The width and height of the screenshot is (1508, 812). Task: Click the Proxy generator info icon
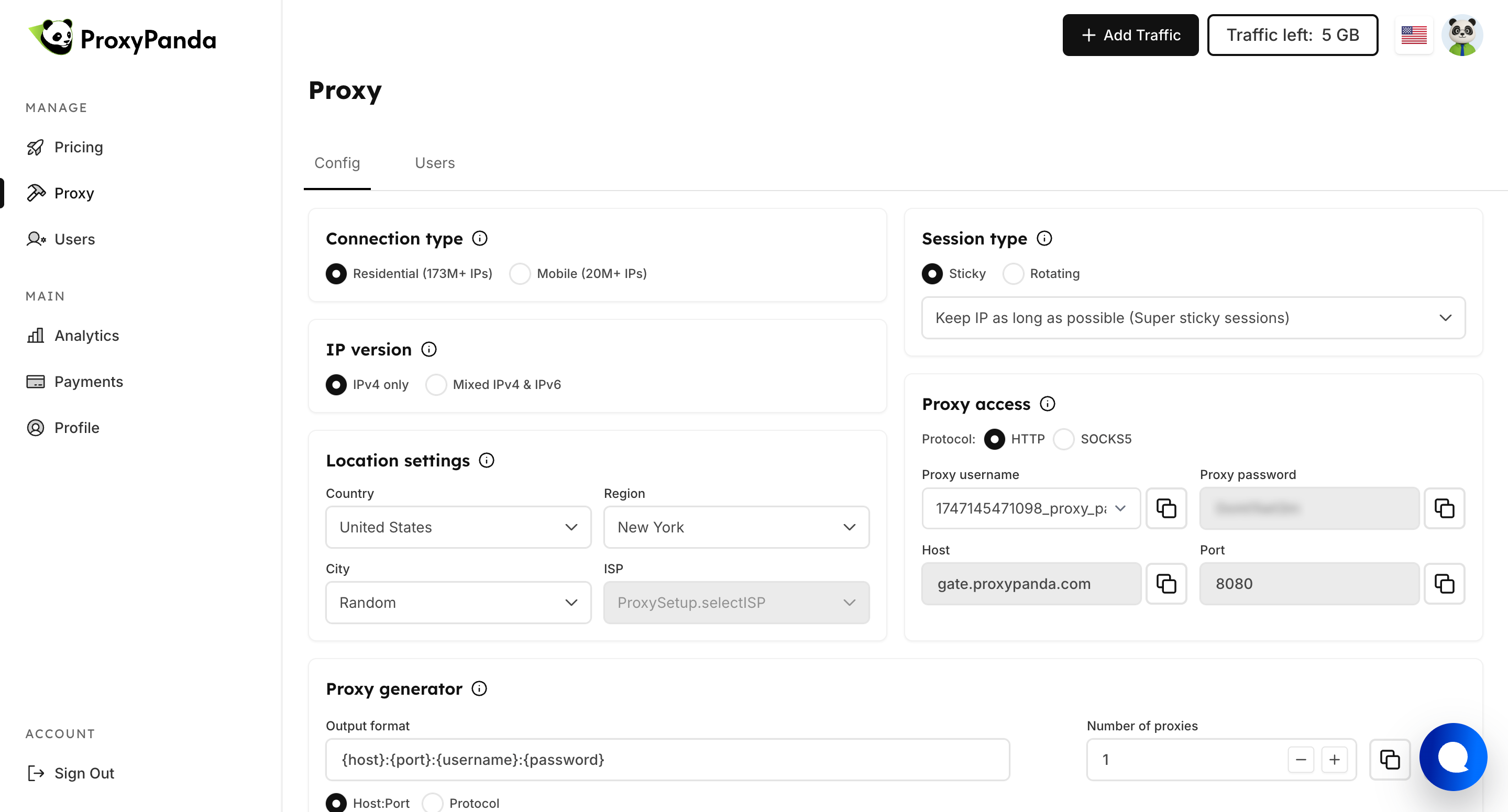point(479,688)
